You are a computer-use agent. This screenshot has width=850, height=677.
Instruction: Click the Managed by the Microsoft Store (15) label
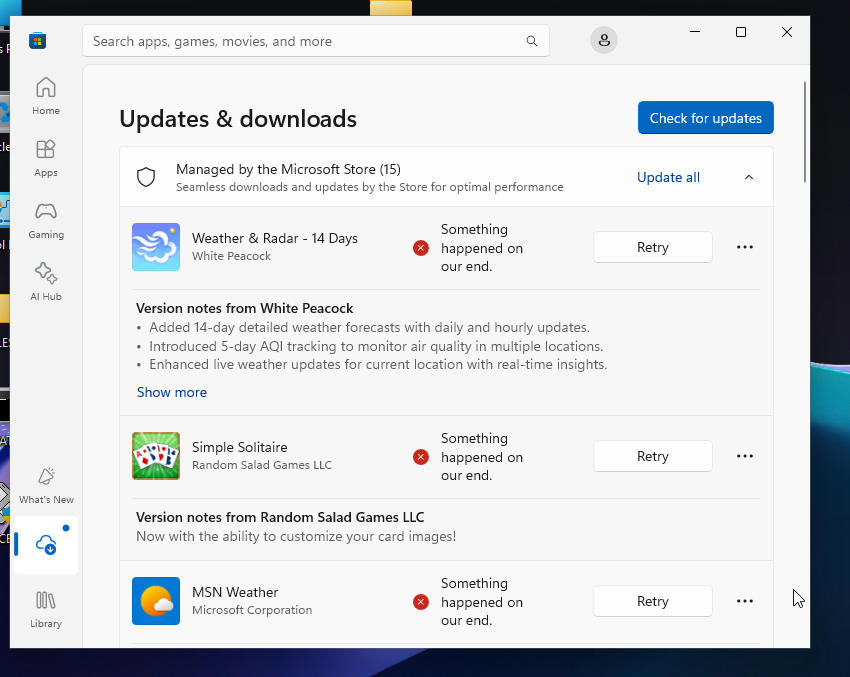pos(288,169)
